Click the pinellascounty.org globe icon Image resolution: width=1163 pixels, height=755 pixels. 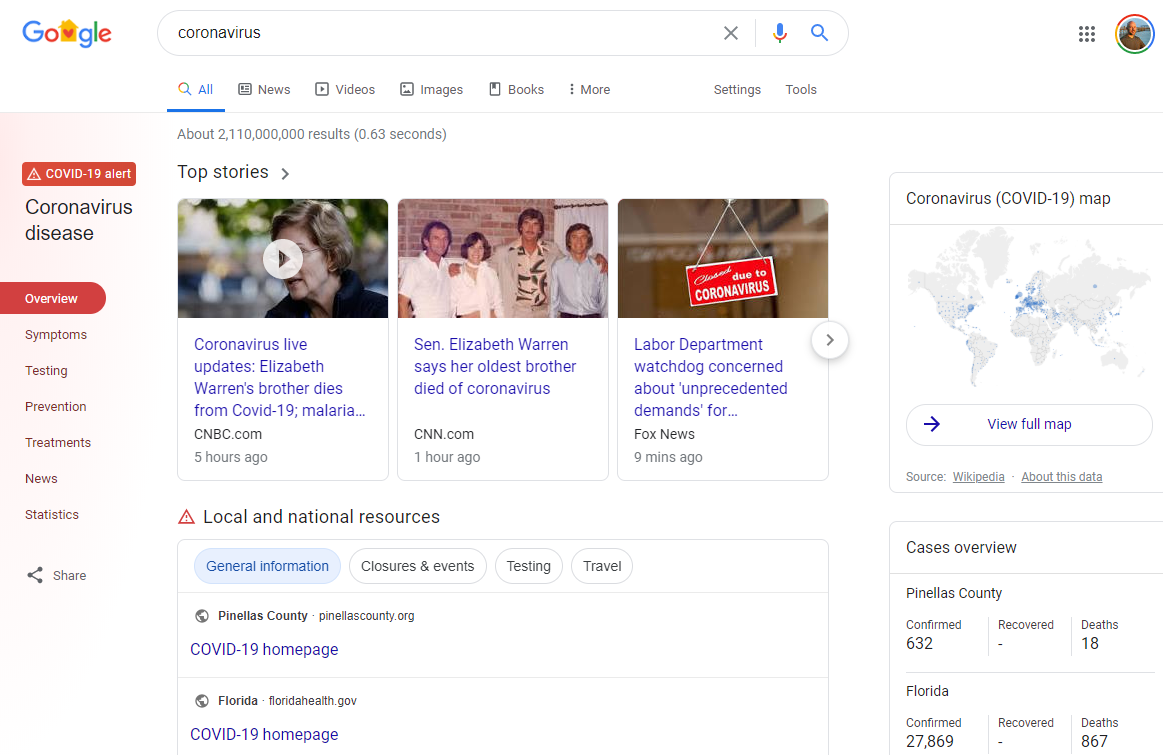click(x=202, y=616)
